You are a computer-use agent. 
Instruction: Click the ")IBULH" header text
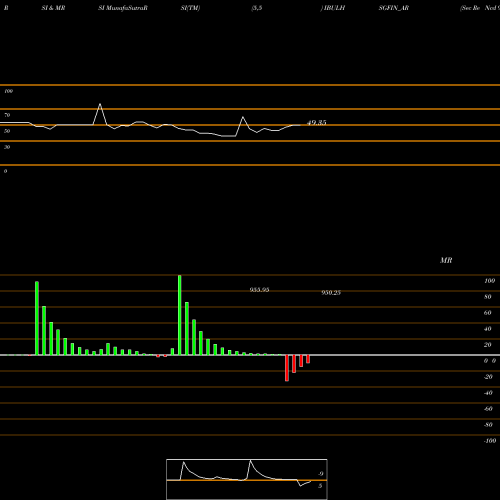click(333, 8)
